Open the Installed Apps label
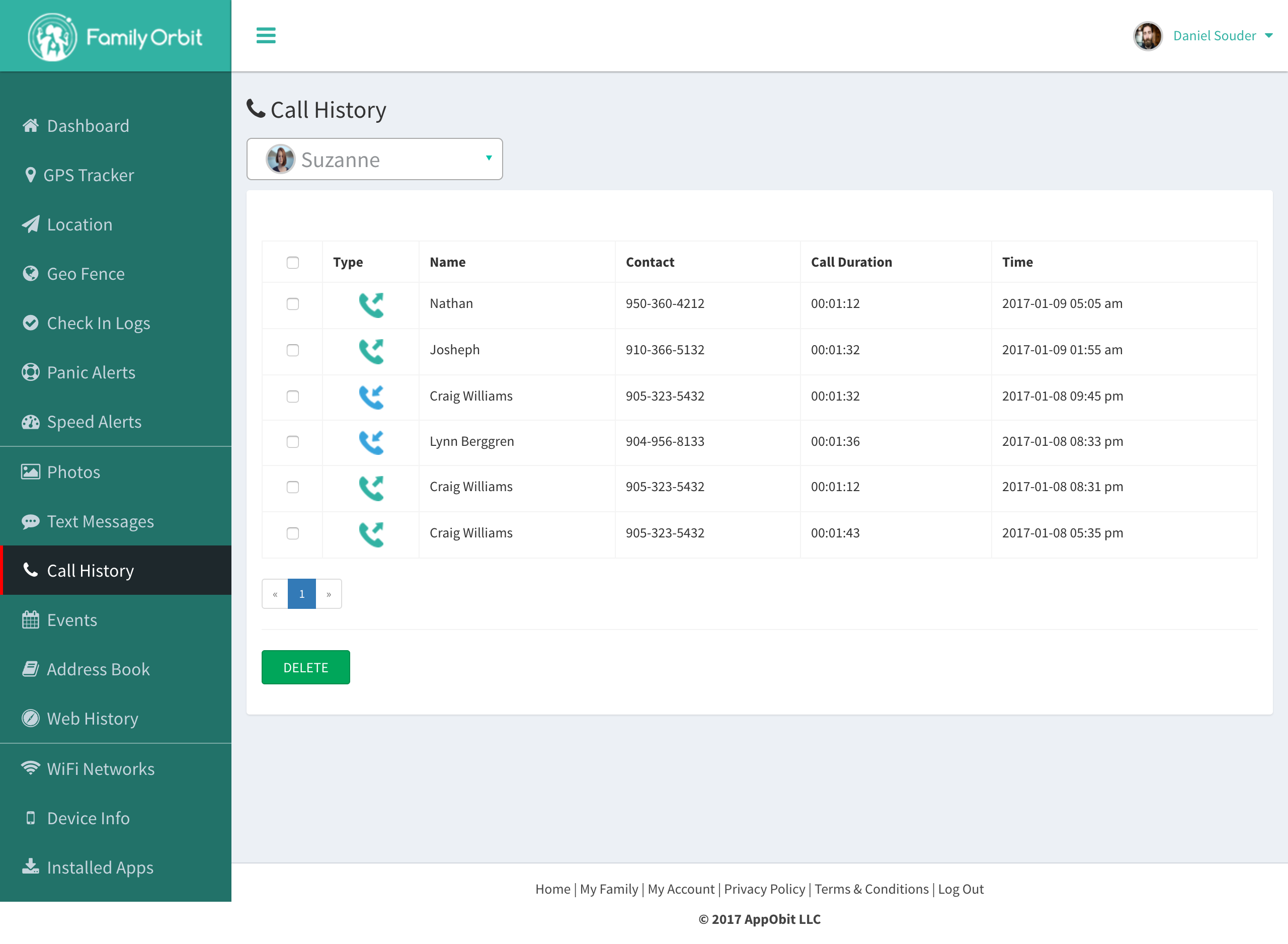This screenshot has width=1288, height=944. 100,868
